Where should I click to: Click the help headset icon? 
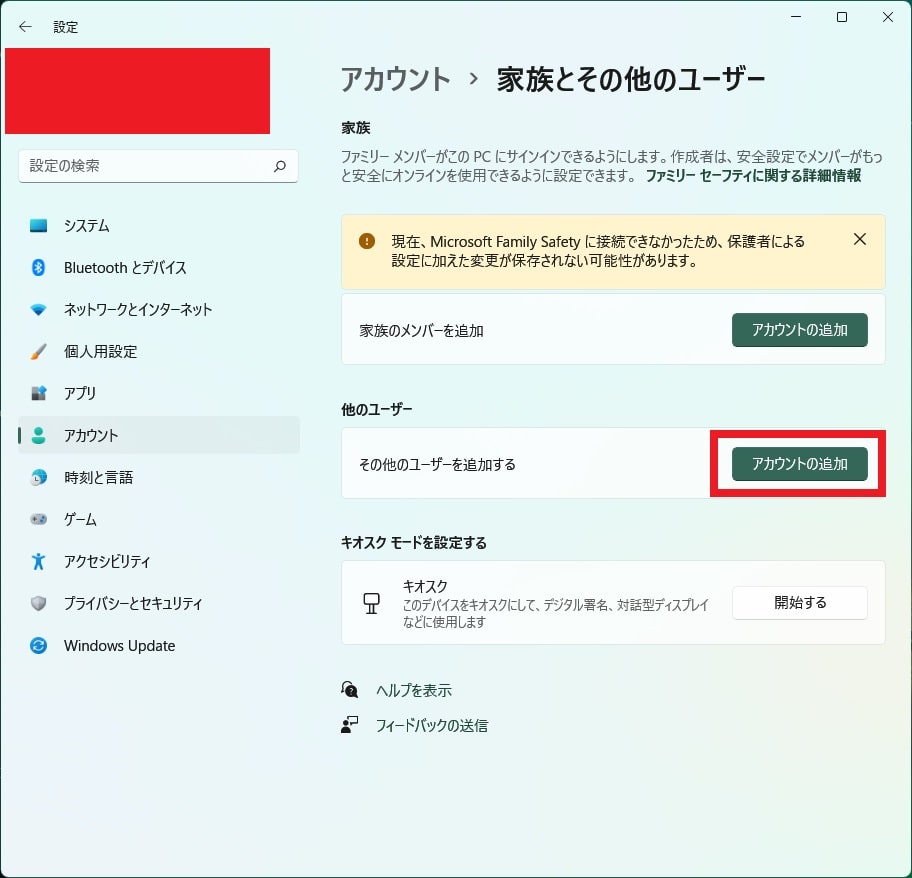coord(350,690)
